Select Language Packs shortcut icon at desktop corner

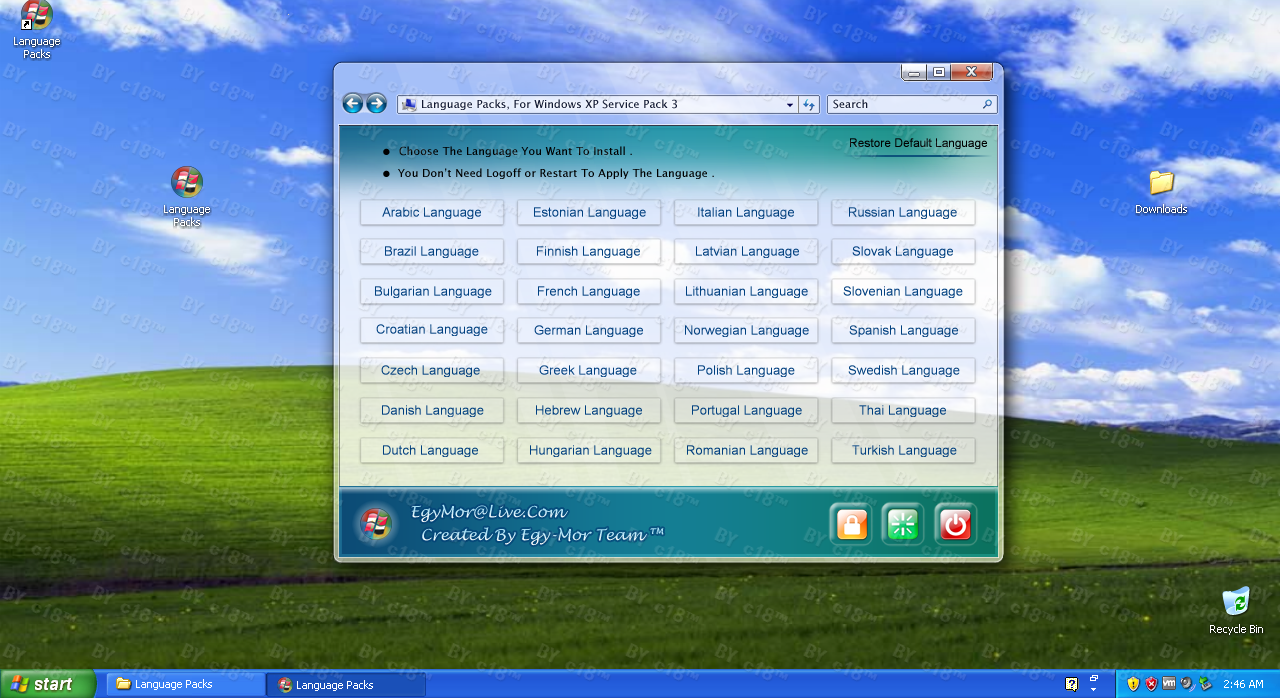click(36, 30)
